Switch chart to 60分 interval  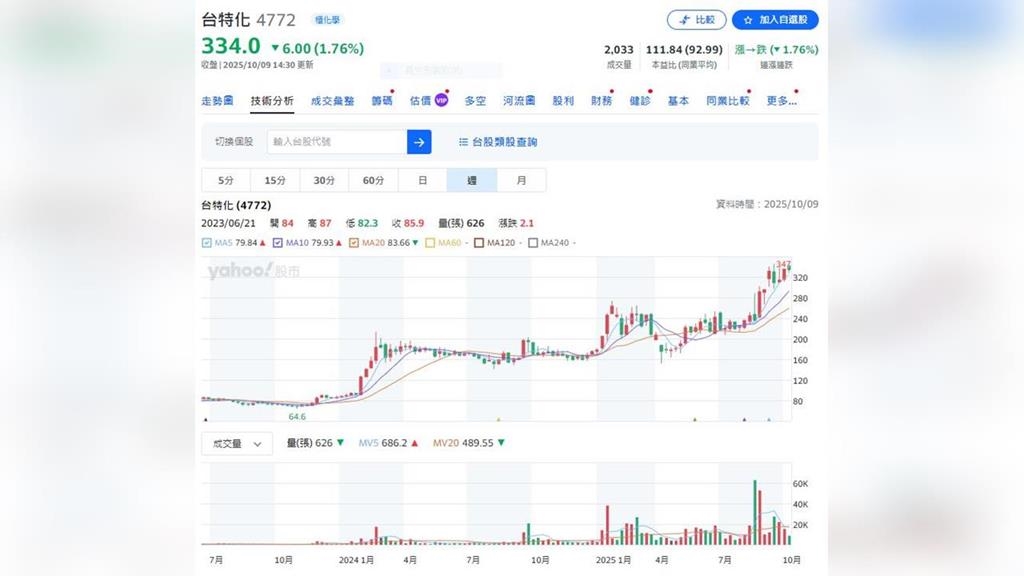(x=373, y=180)
